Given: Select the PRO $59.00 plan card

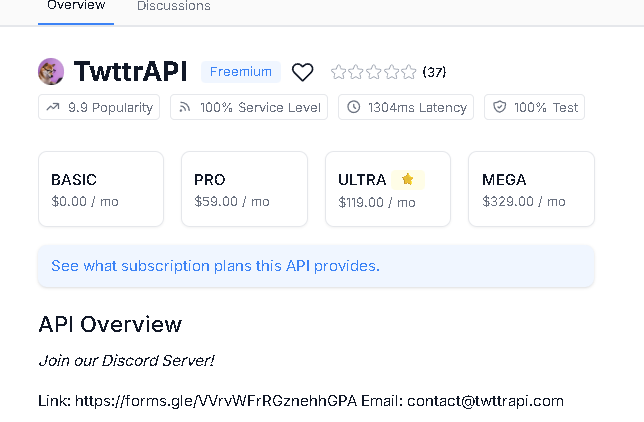Looking at the screenshot, I should point(244,189).
